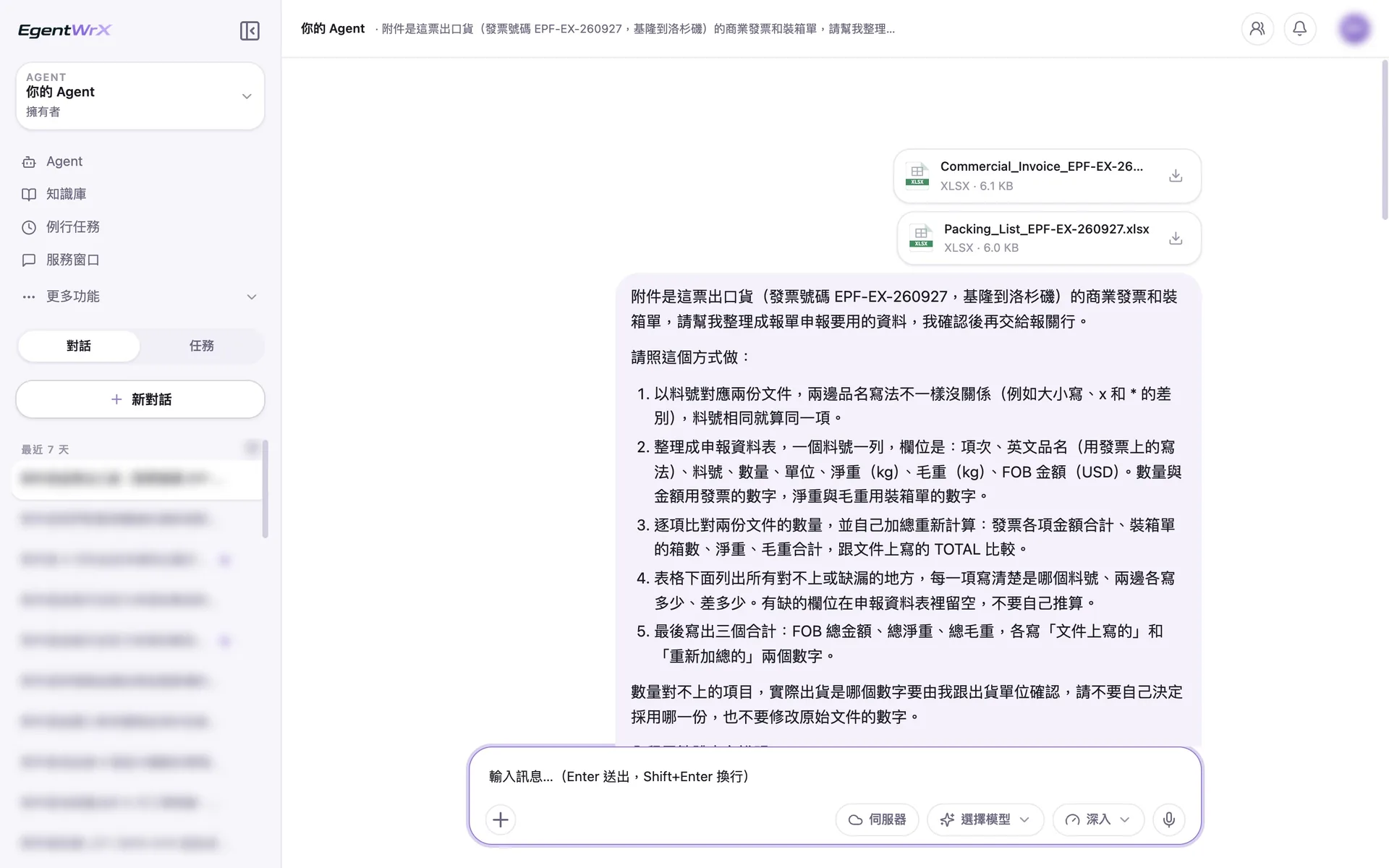Click the conversation title in the header
This screenshot has width=1389, height=868.
(638, 29)
